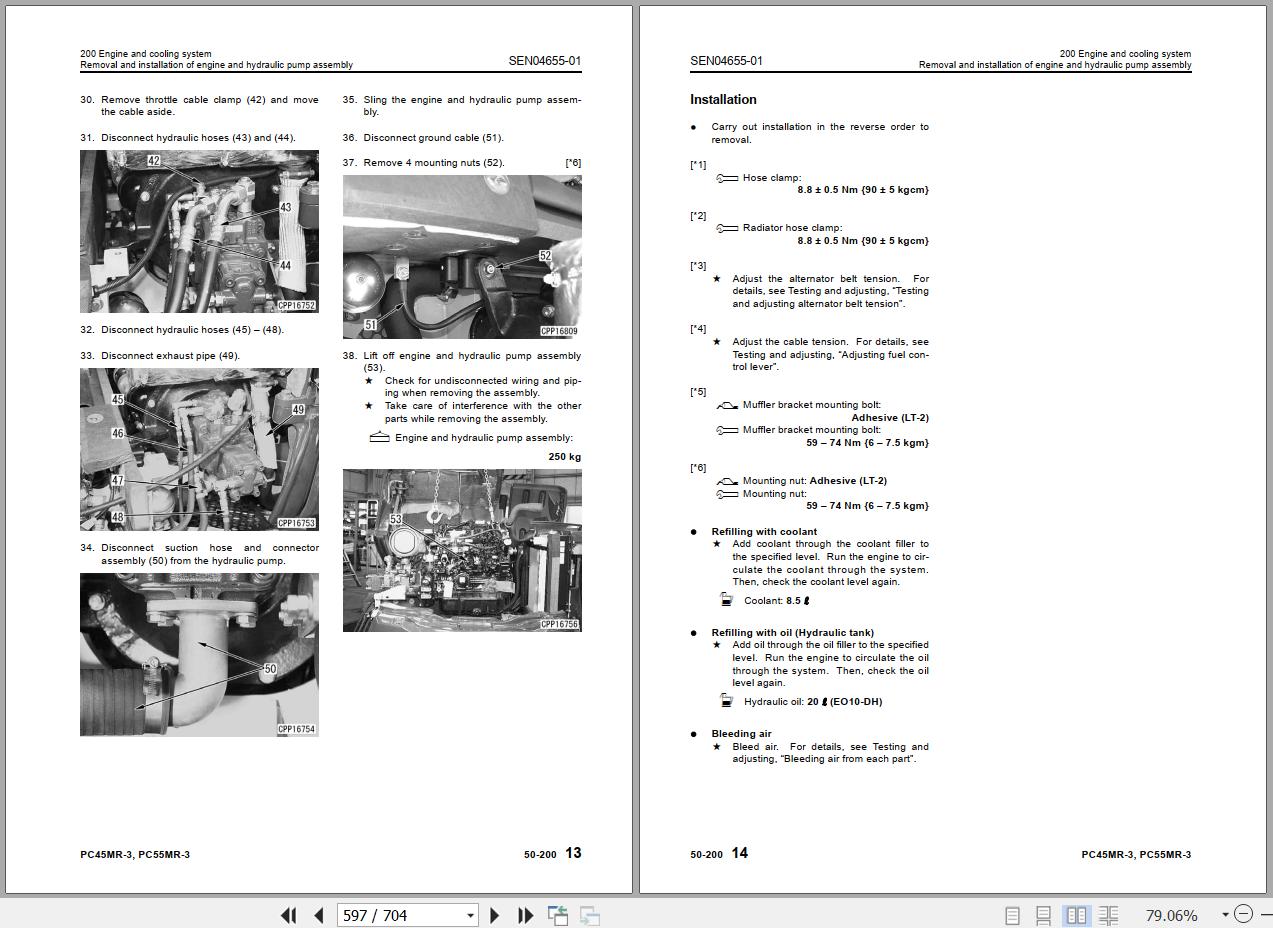Image resolution: width=1273 pixels, height=928 pixels.
Task: Click photo CPP16752 of hydraulic hoses
Action: coord(199,231)
